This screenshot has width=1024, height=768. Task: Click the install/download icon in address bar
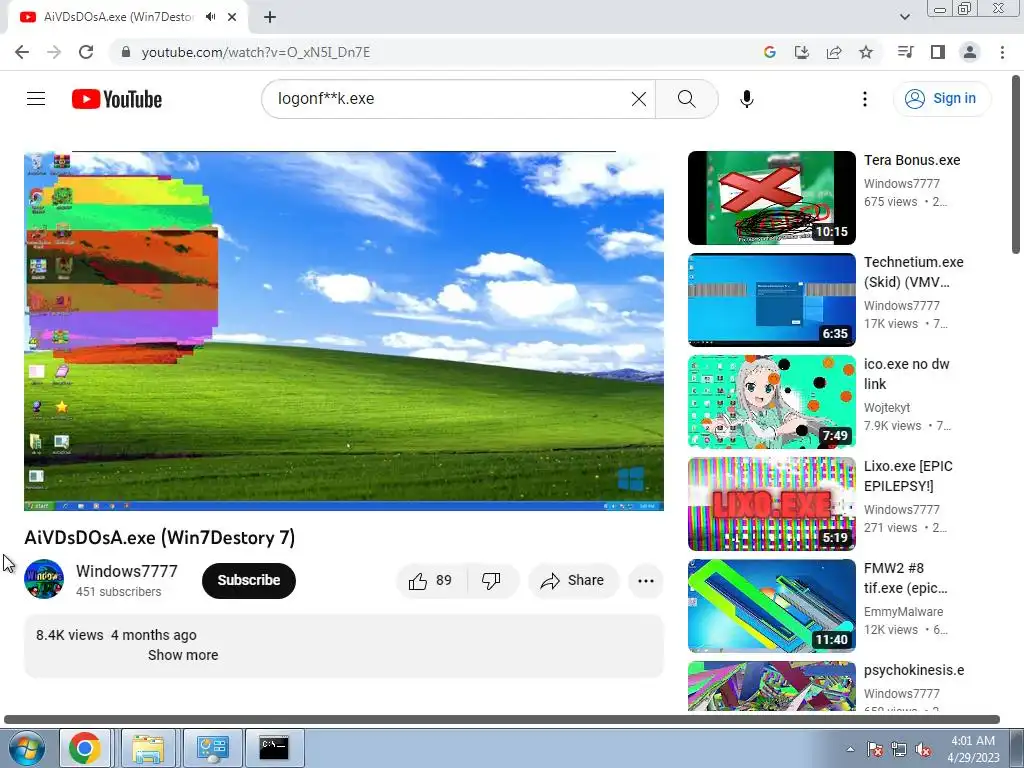tap(801, 52)
